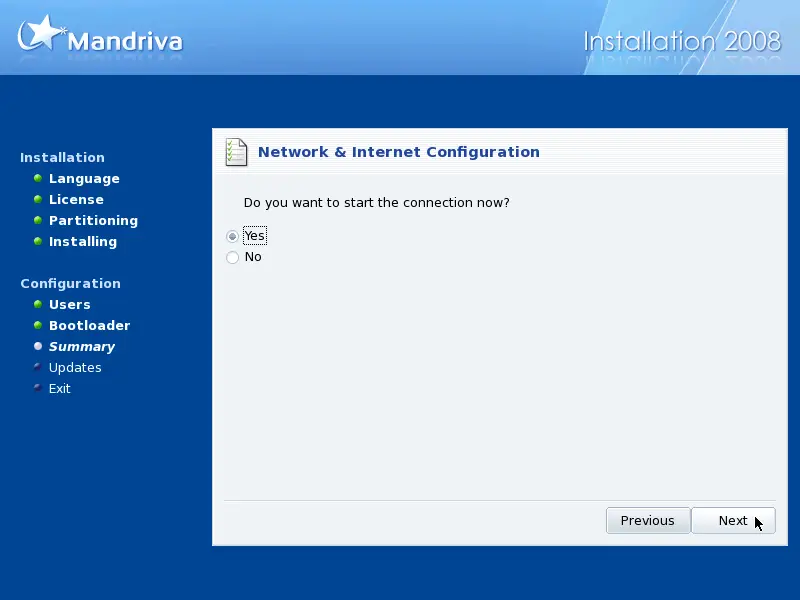Click the Bootloader step label
This screenshot has height=600, width=800.
[89, 326]
